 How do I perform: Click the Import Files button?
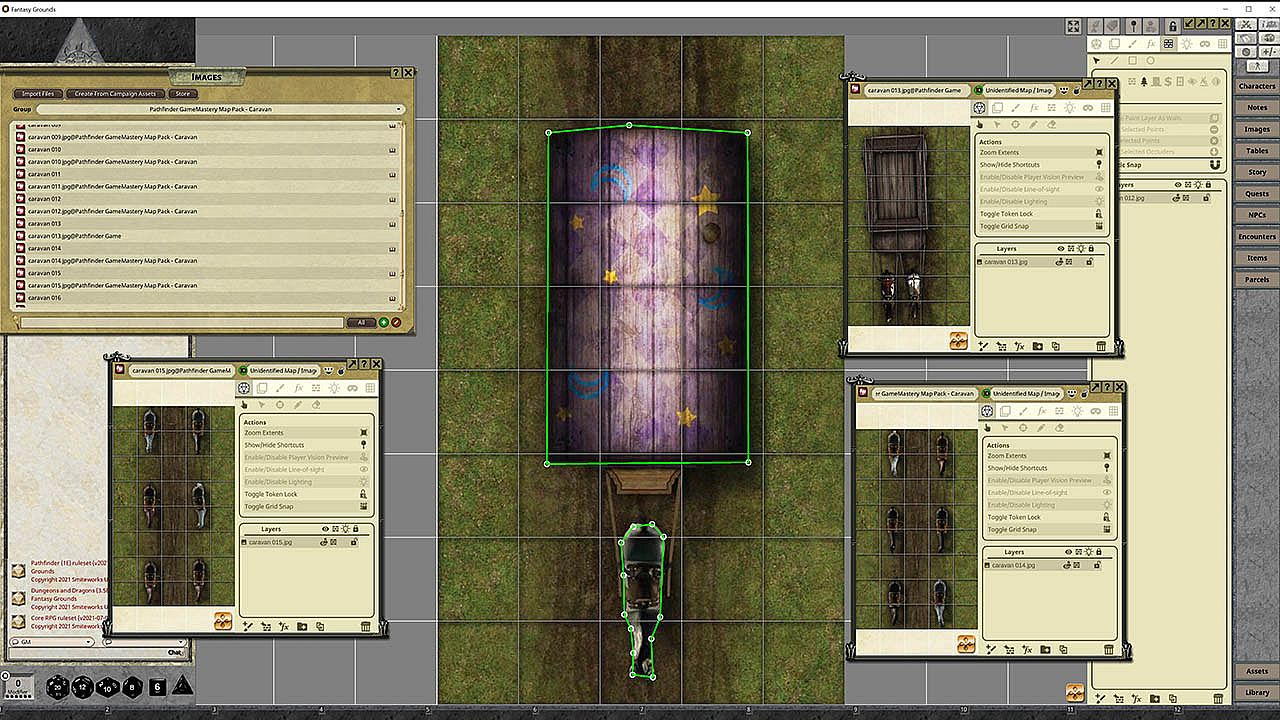38,94
